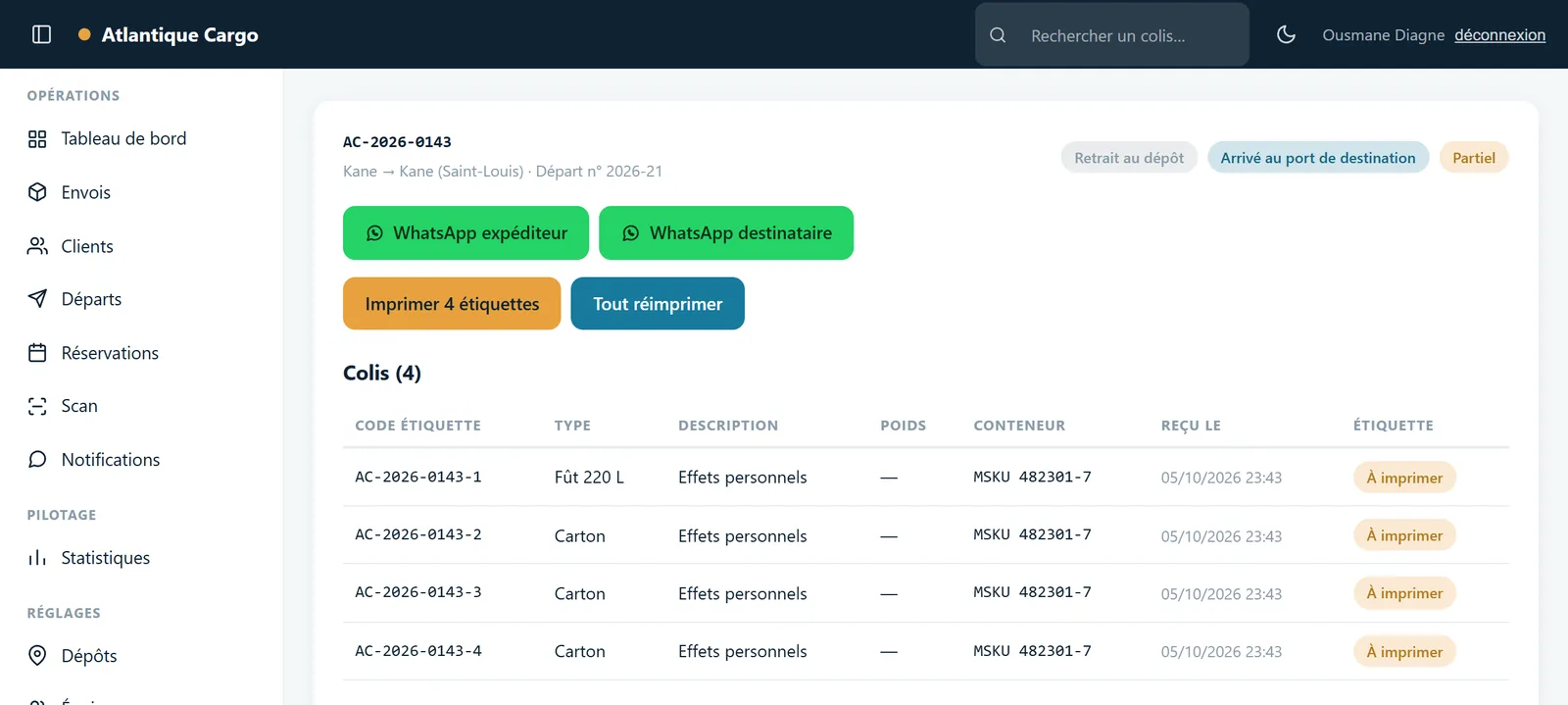This screenshot has width=1568, height=705.
Task: Click Arrivé au port de destination badge
Action: click(1318, 158)
